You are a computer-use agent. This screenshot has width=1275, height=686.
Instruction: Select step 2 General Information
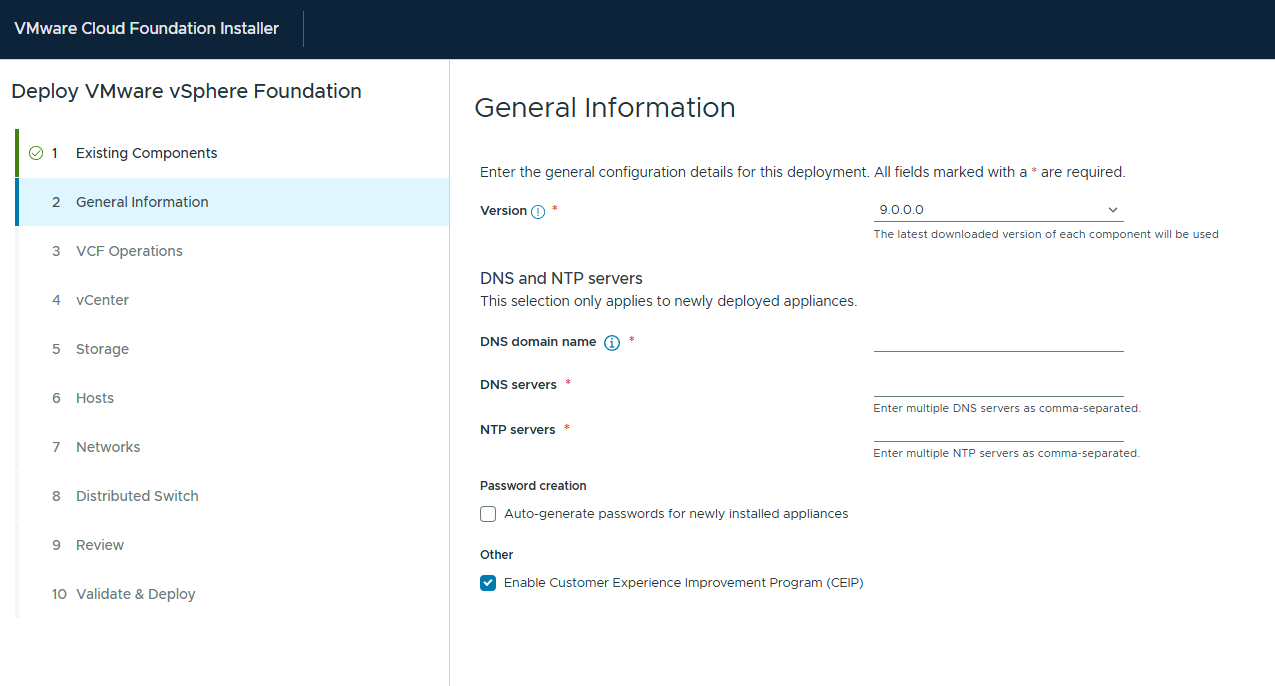(142, 202)
